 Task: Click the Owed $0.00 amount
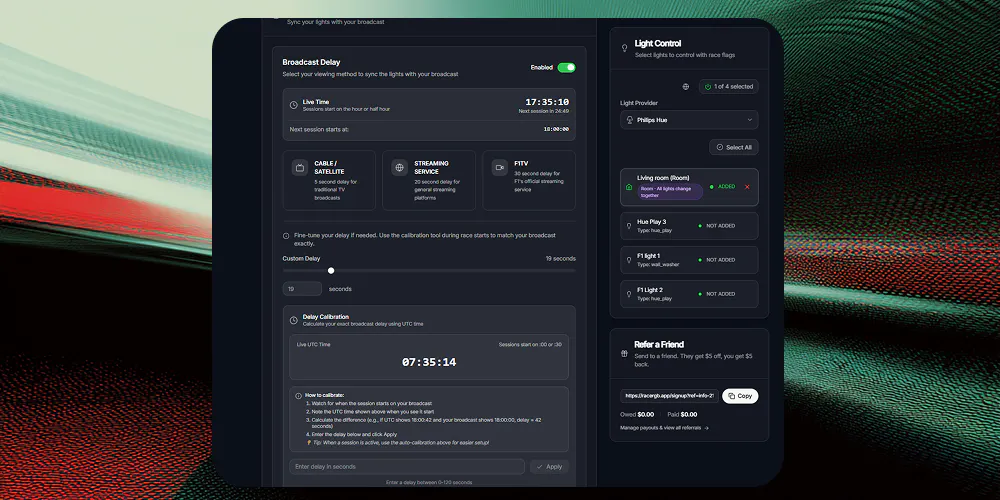point(645,415)
